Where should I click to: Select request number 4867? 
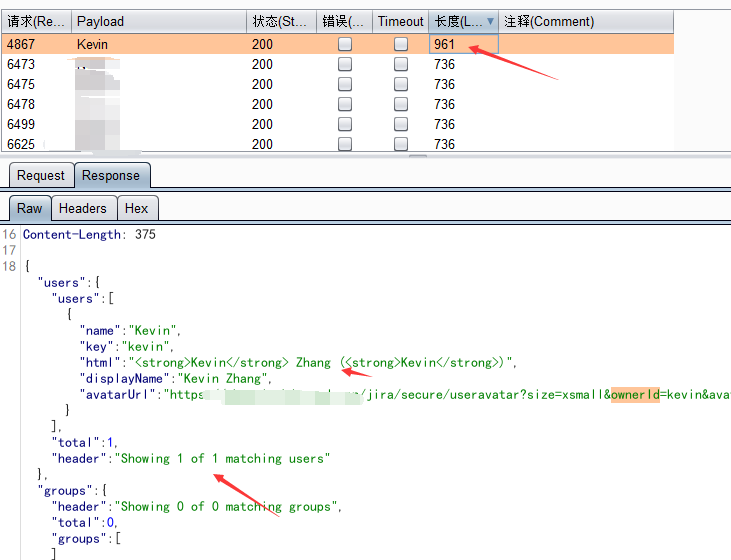(x=21, y=44)
